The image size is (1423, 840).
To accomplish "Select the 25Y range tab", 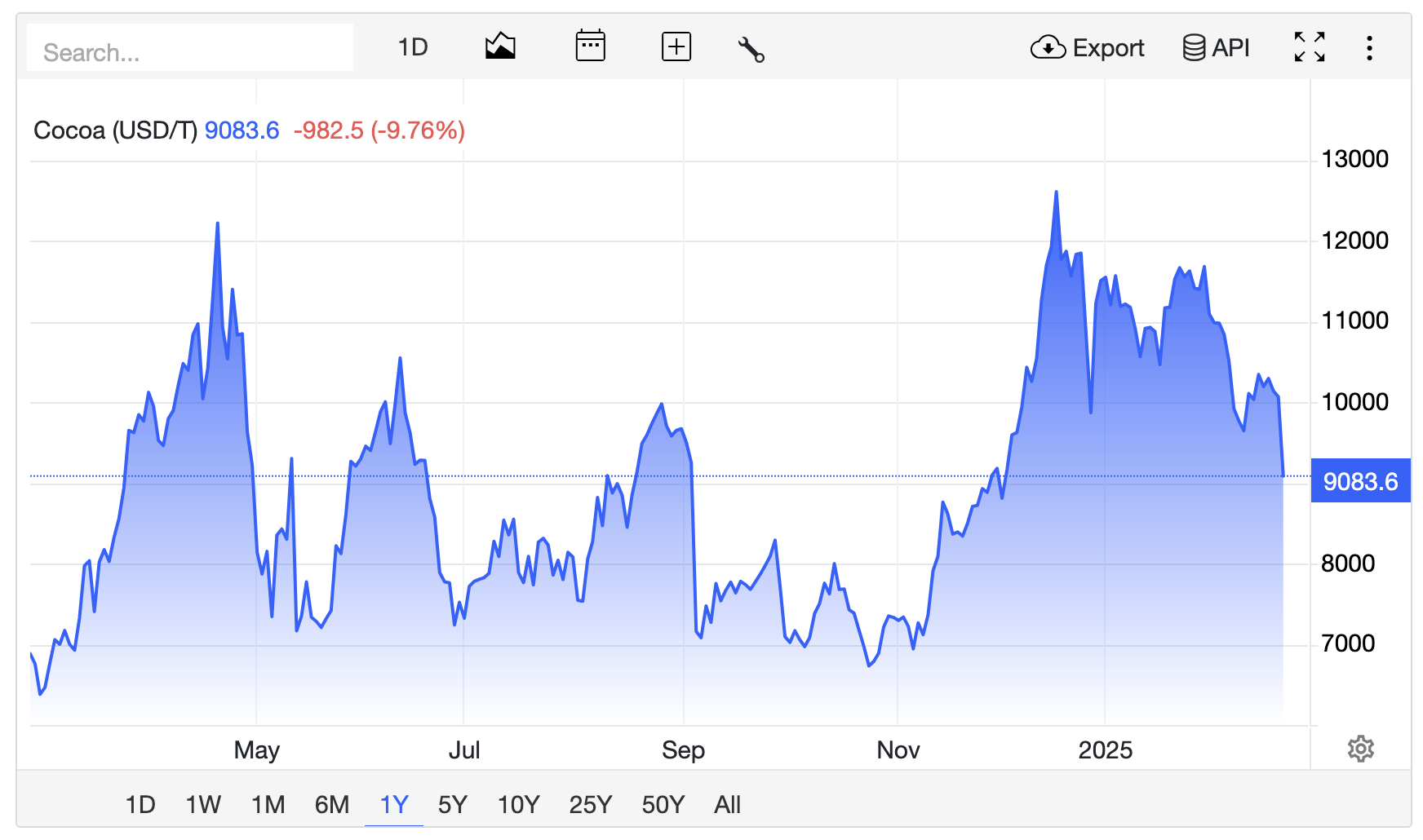I will tap(591, 805).
